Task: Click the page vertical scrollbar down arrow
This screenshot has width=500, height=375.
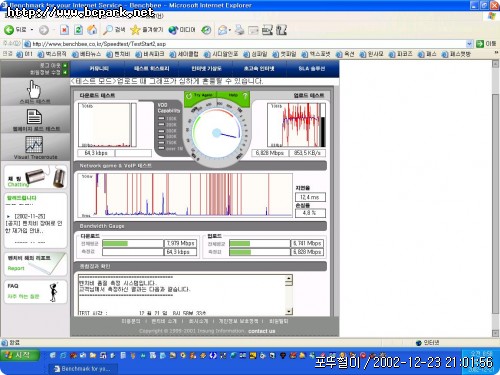Action: tap(495, 333)
